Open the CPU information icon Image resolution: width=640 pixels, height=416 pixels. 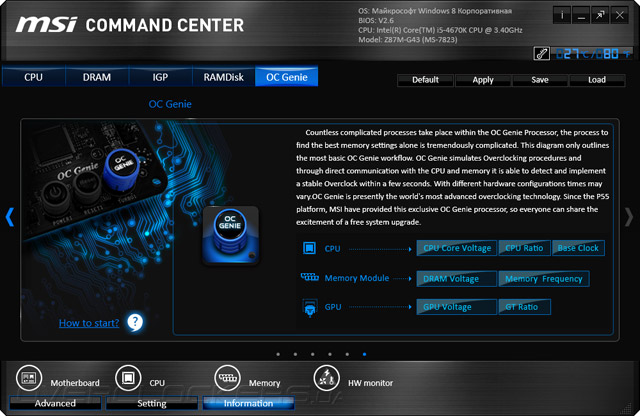point(128,378)
